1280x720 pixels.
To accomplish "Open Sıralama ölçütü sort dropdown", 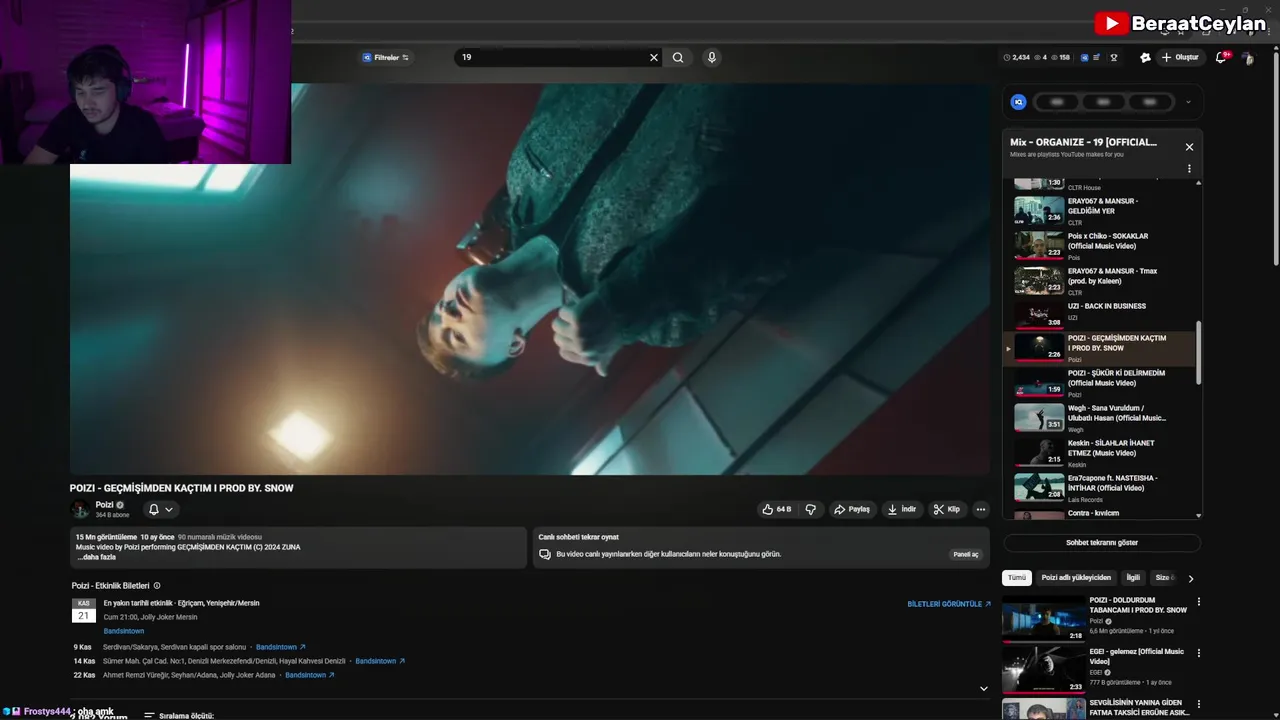I will (179, 716).
